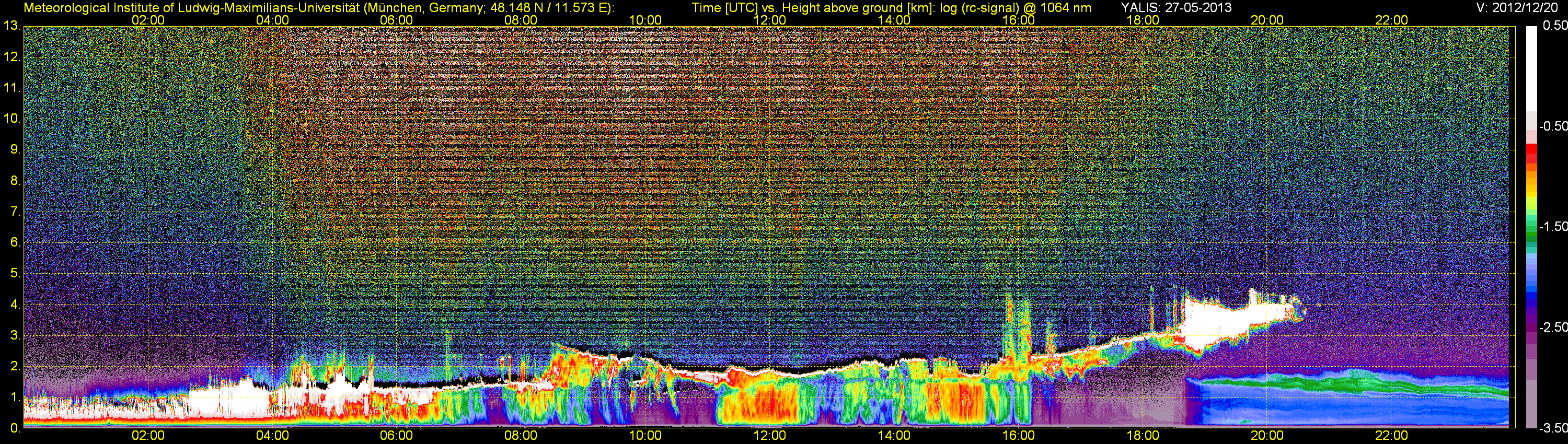Click the 10 km height axis label

click(11, 119)
